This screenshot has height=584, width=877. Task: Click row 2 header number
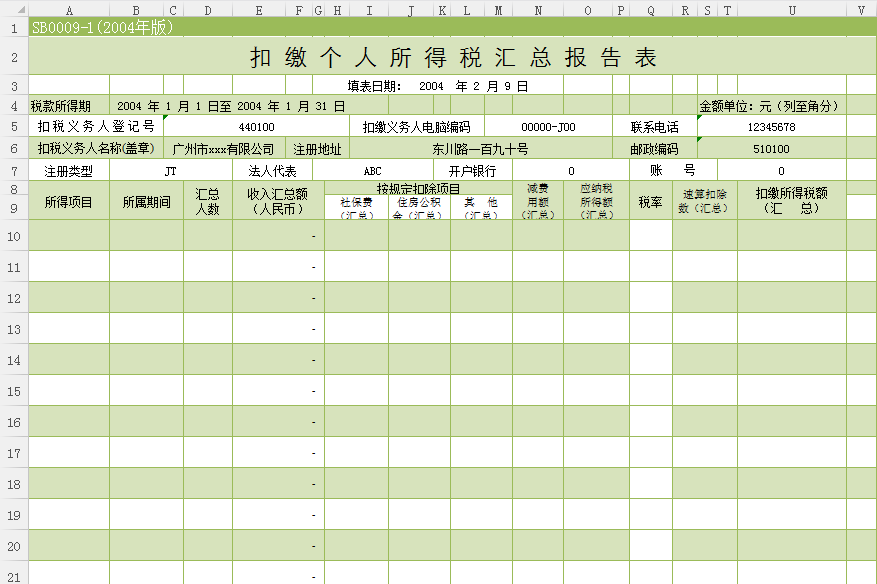(14, 57)
